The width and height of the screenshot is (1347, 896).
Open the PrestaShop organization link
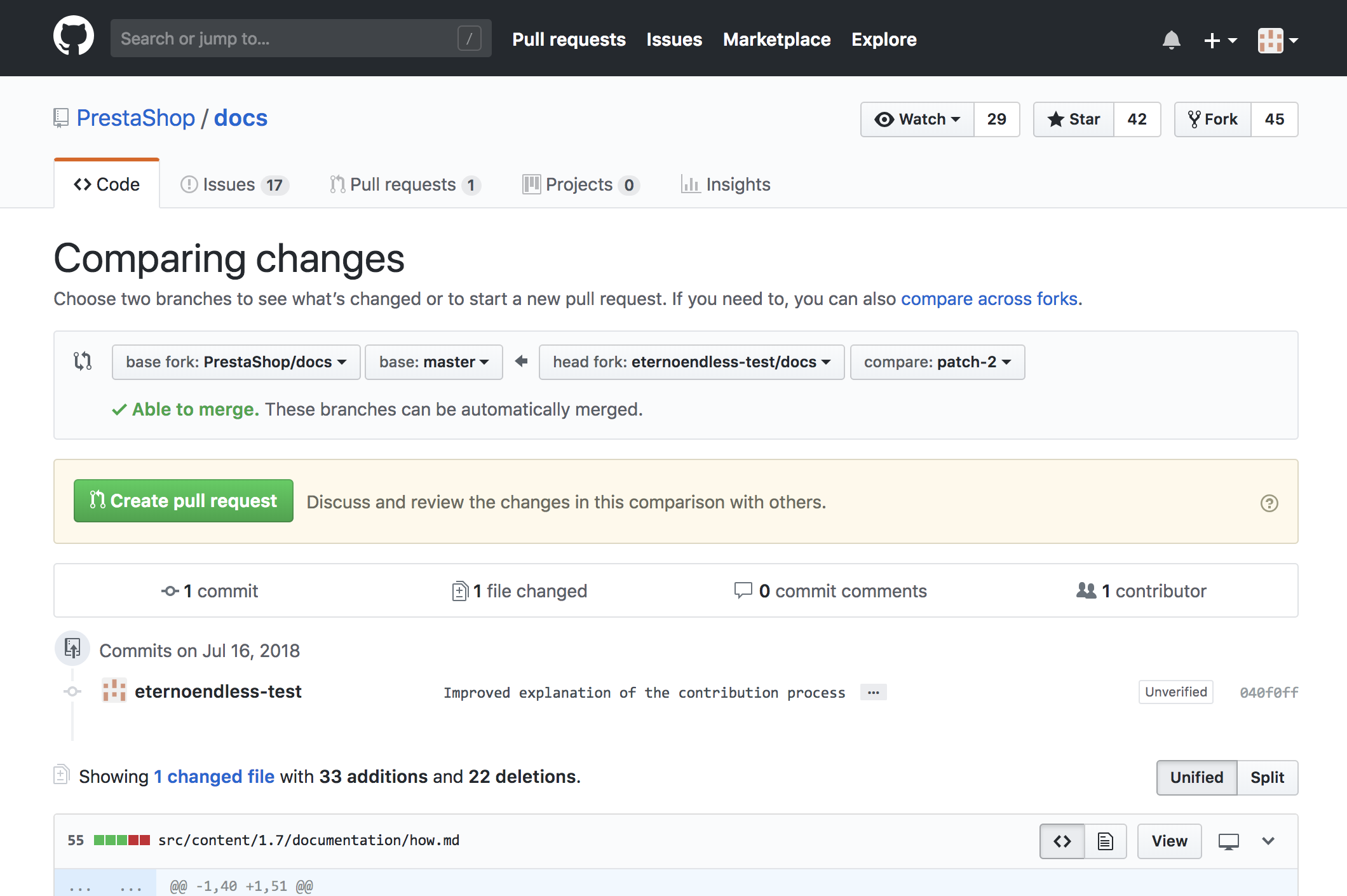[135, 118]
